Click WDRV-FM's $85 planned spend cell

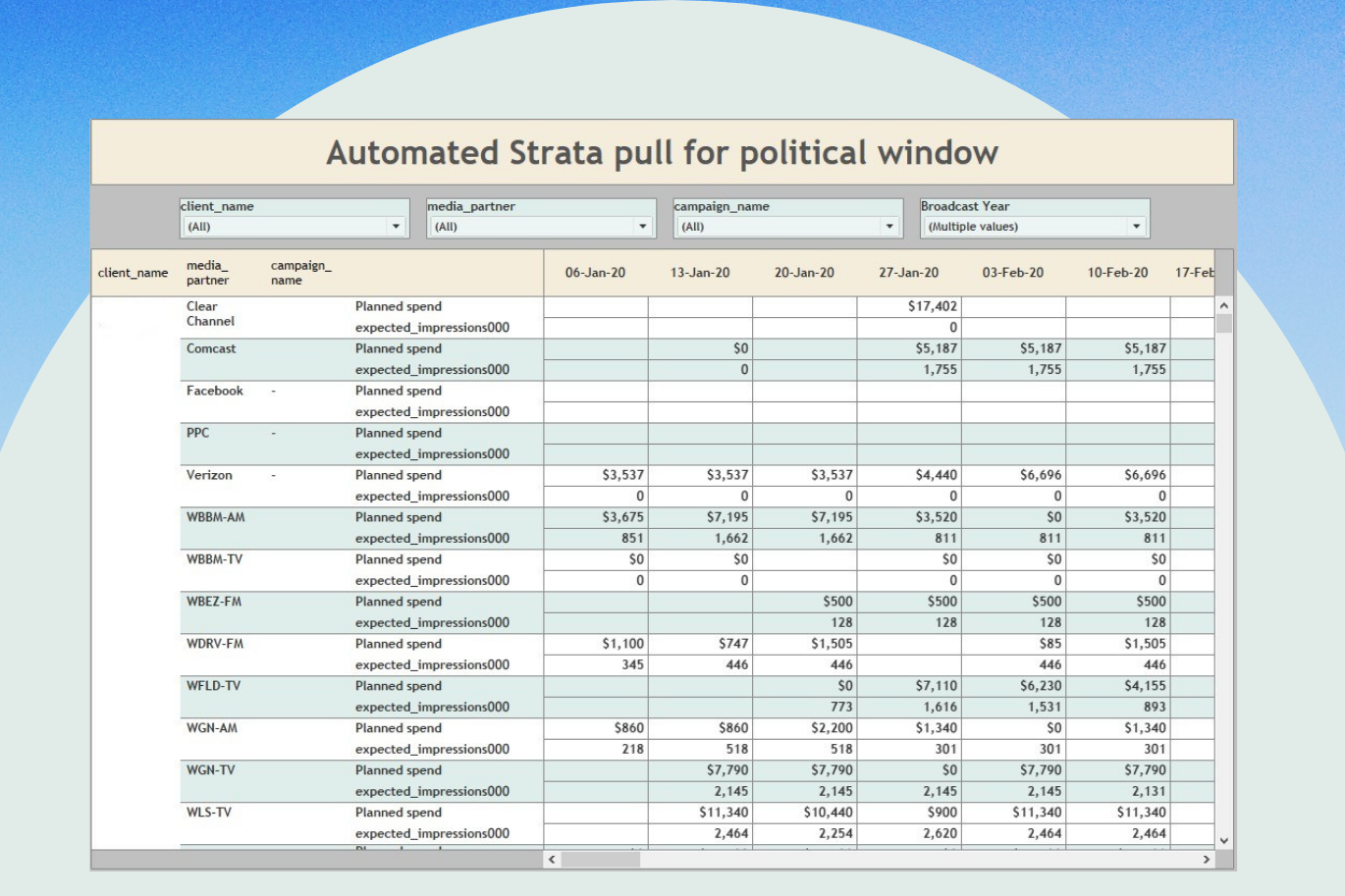(1013, 644)
